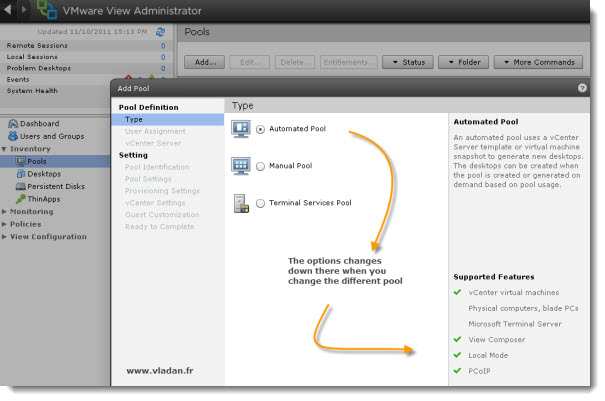The height and width of the screenshot is (401, 605).
Task: Select the vCenter Server wizard step
Action: [x=153, y=143]
